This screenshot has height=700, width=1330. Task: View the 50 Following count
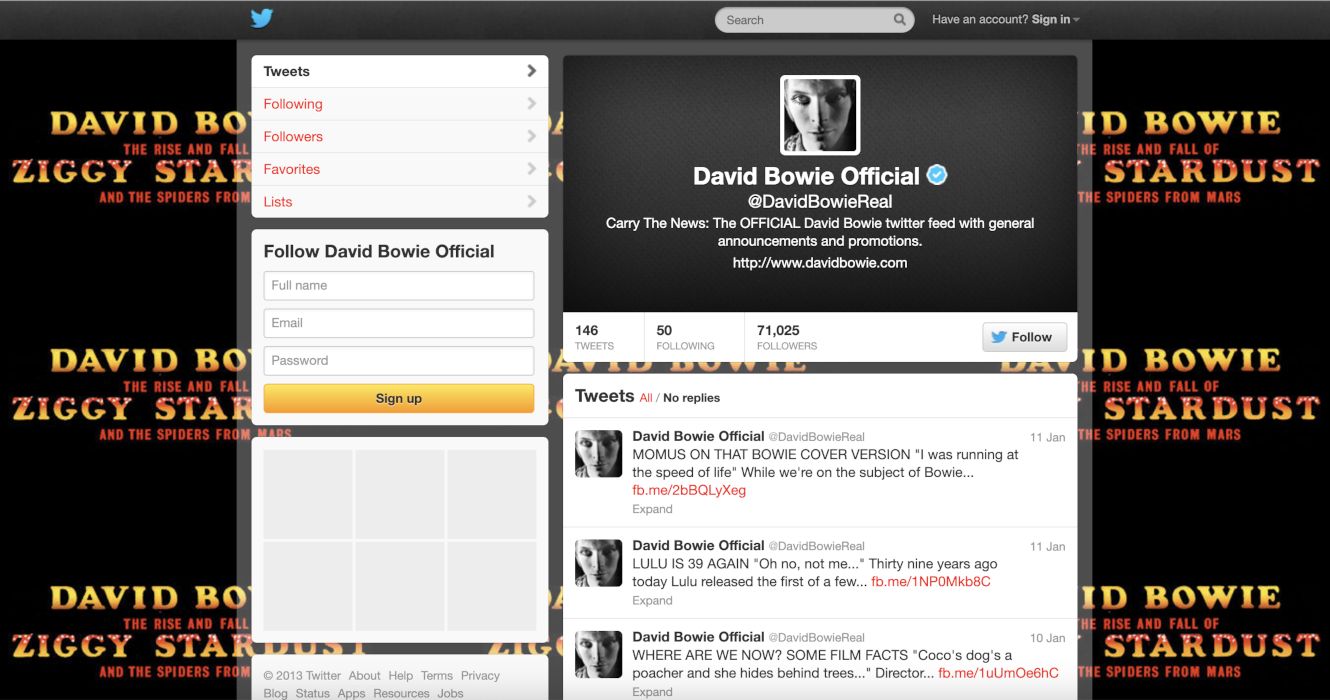[x=685, y=337]
